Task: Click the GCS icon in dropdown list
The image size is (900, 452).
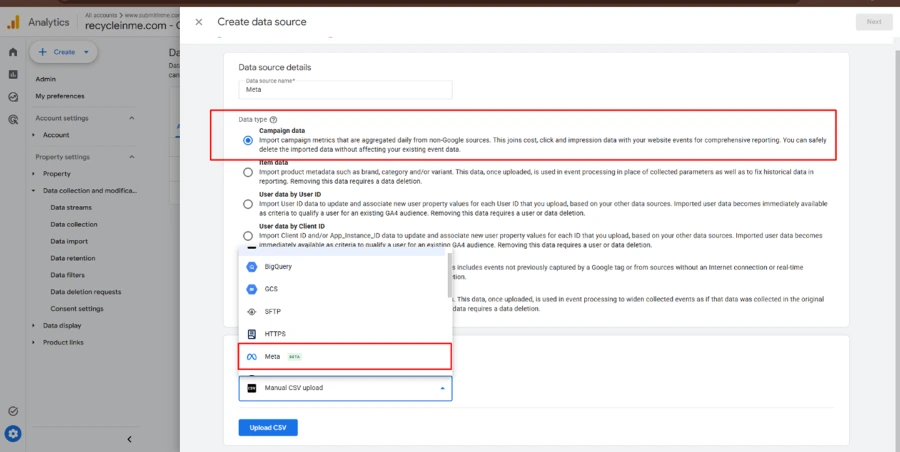Action: (x=251, y=289)
